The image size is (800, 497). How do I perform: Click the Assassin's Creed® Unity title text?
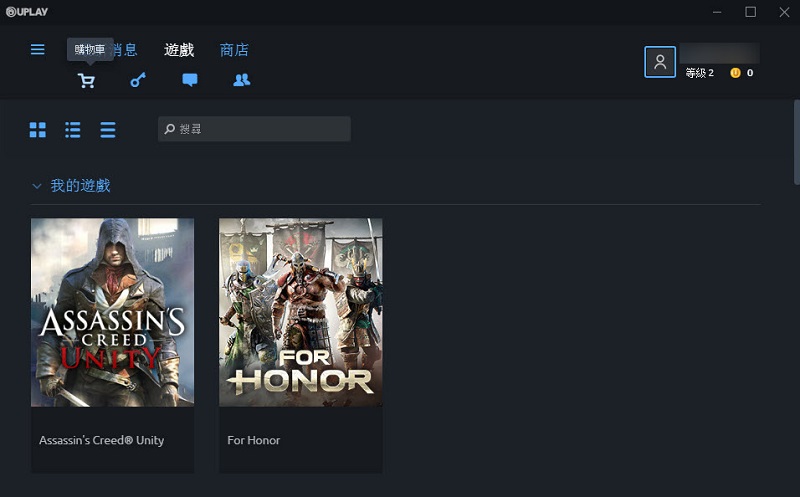102,440
